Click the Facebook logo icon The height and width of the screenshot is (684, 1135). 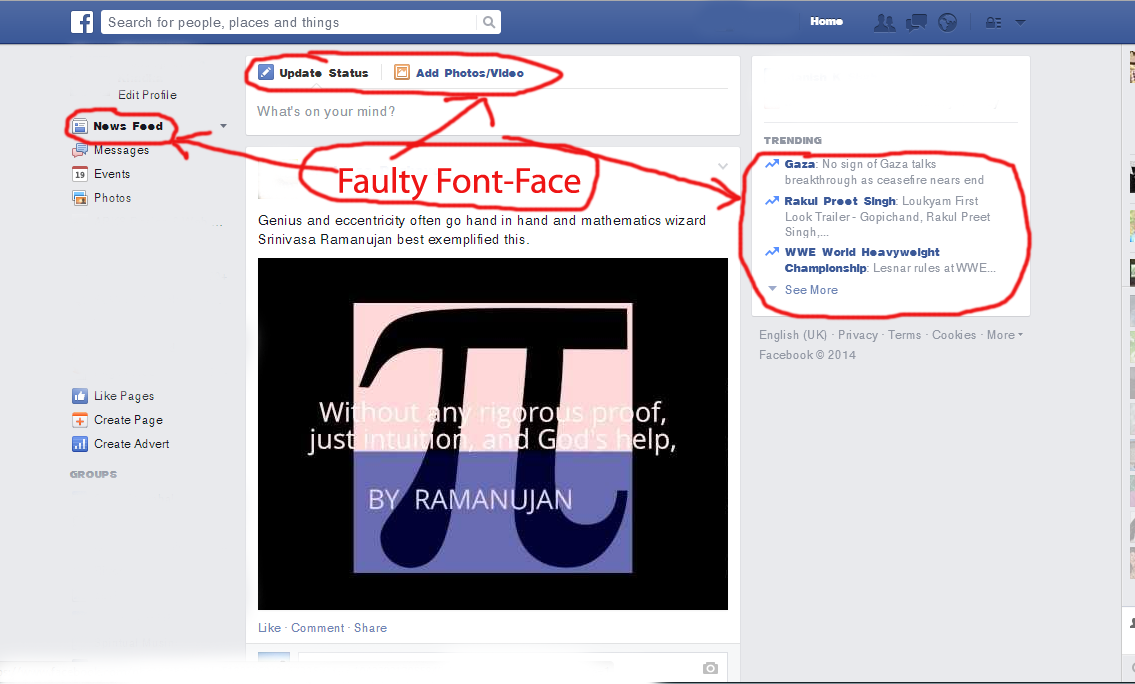click(x=82, y=22)
